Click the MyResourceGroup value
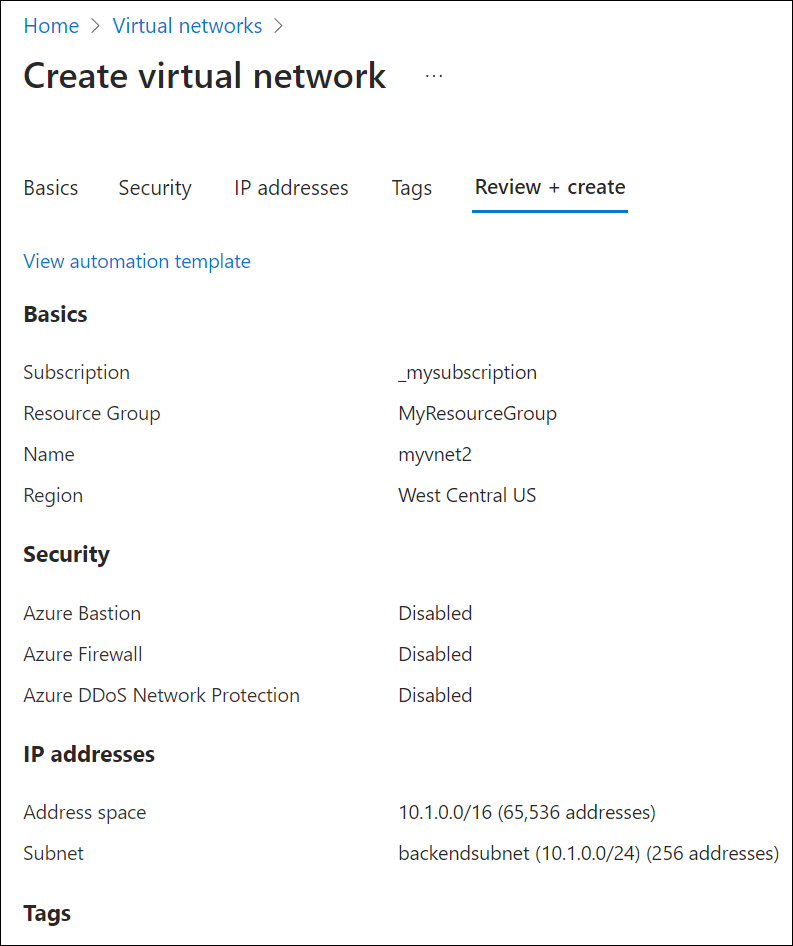The width and height of the screenshot is (793, 946). (x=477, y=413)
